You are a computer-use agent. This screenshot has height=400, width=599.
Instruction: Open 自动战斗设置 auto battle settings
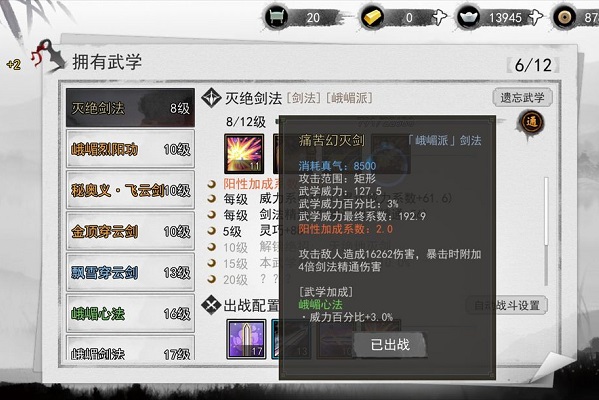tap(507, 306)
